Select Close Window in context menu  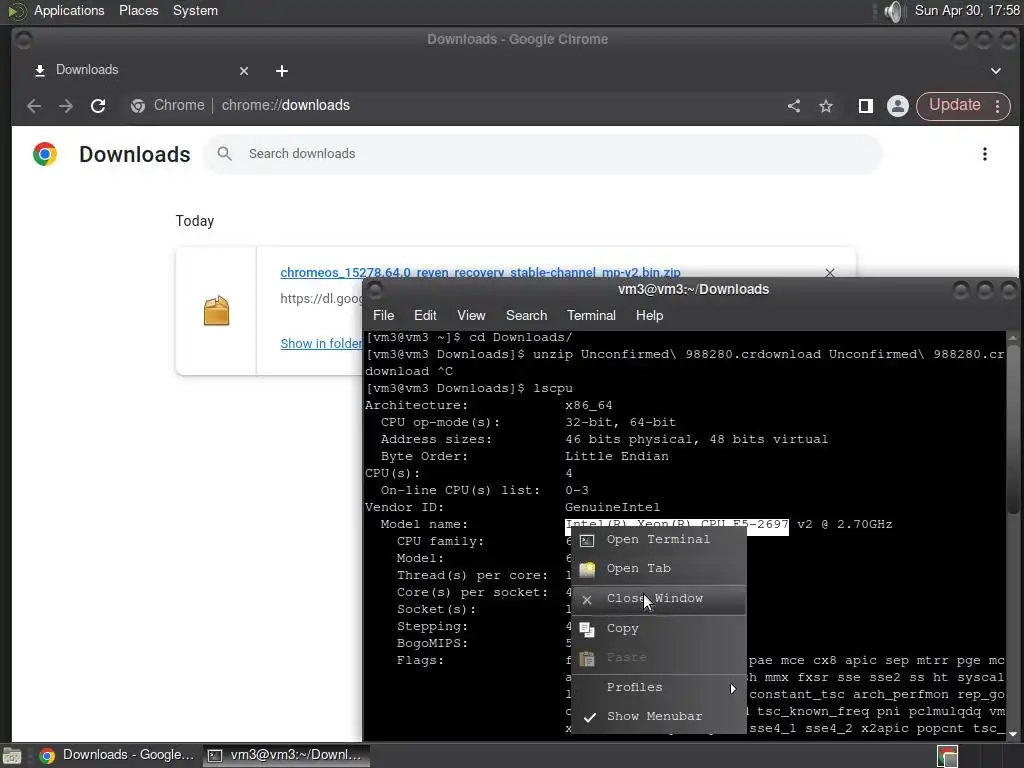[x=659, y=599]
